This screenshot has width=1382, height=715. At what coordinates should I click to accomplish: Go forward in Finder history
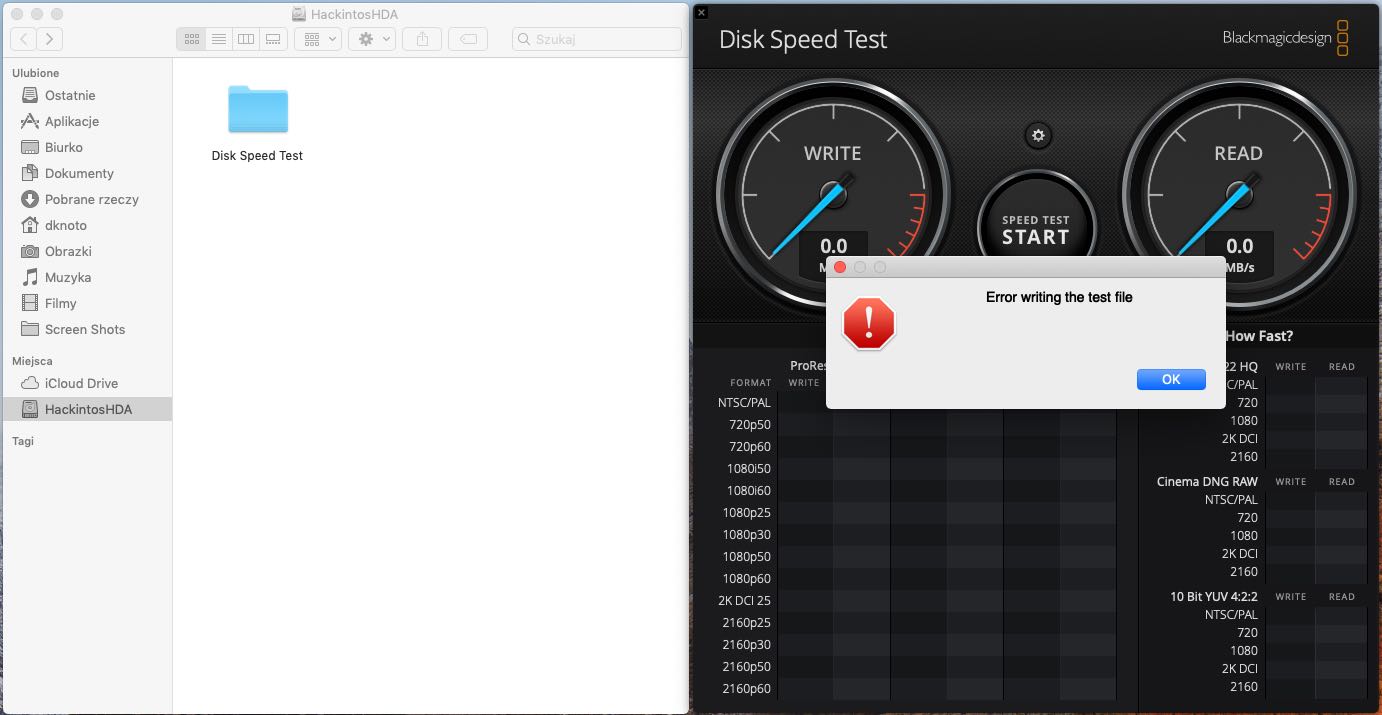pos(49,39)
